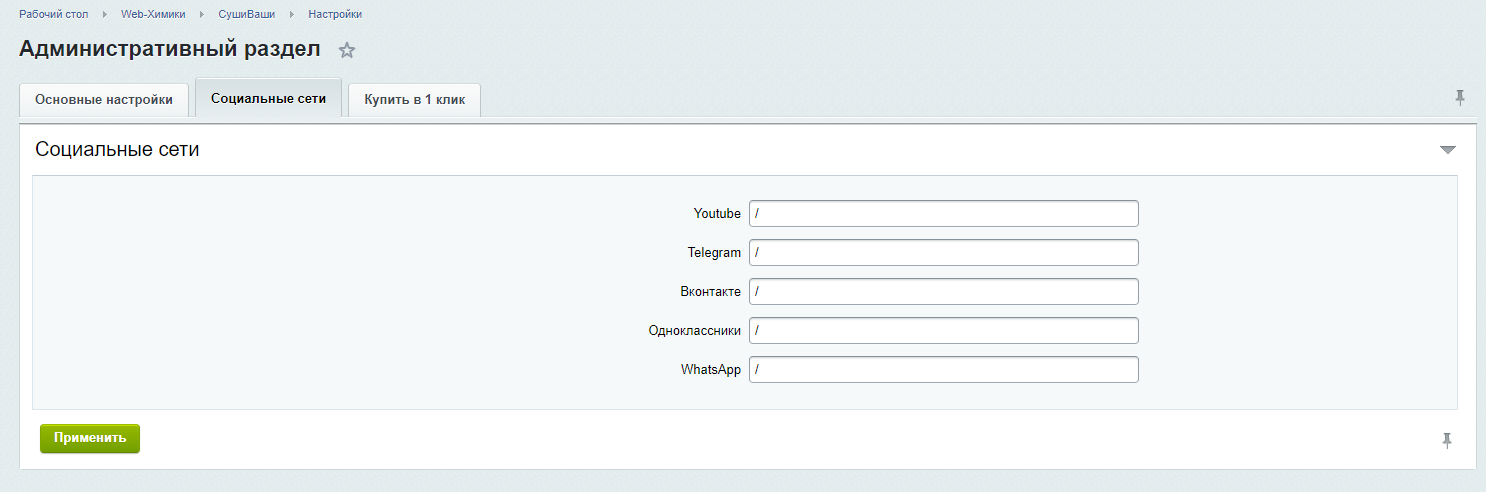1486x492 pixels.
Task: Open the arrow menu after Рабочий стол breadcrumb
Action: [104, 15]
